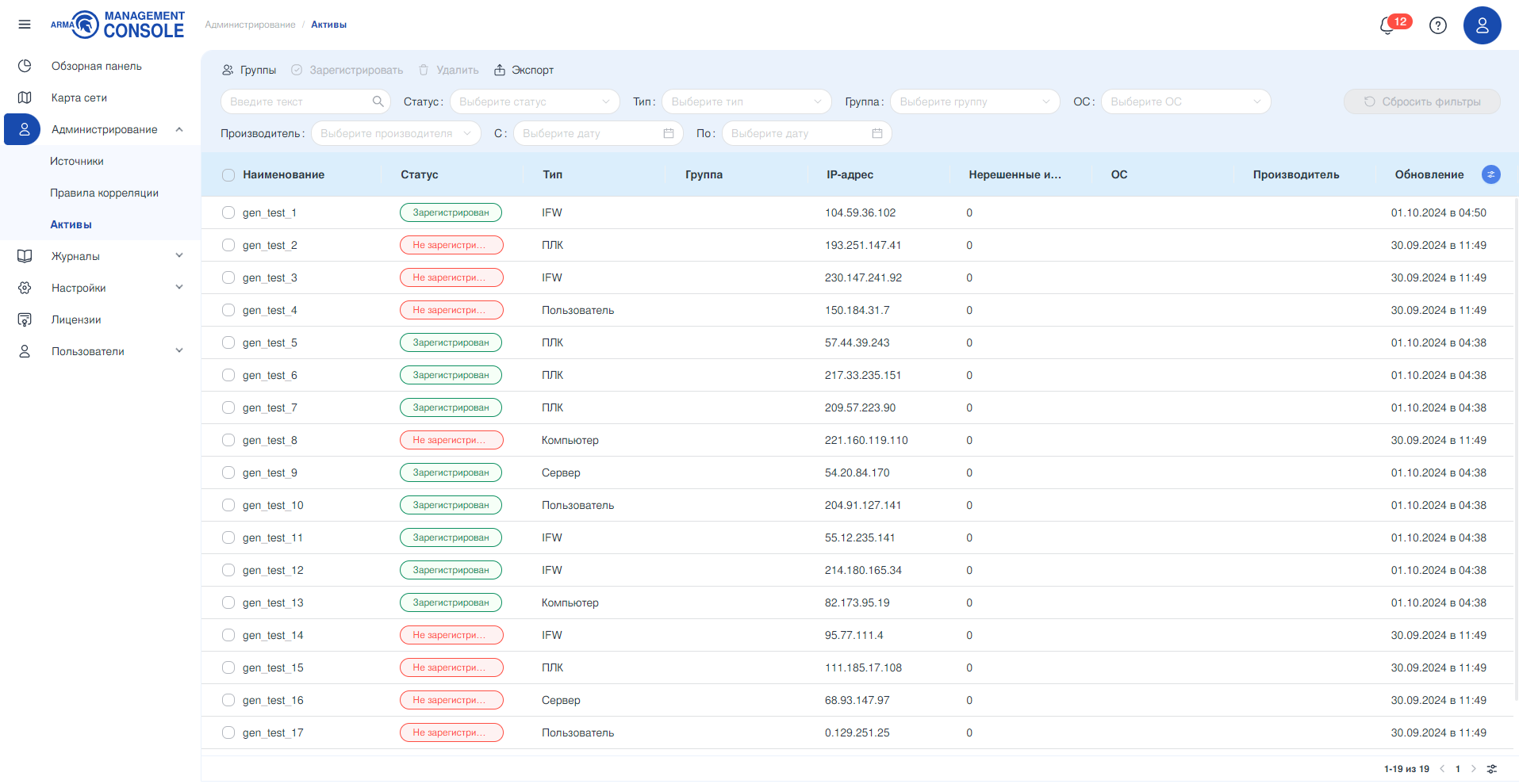Click the search magnifier icon in text filter

point(378,101)
